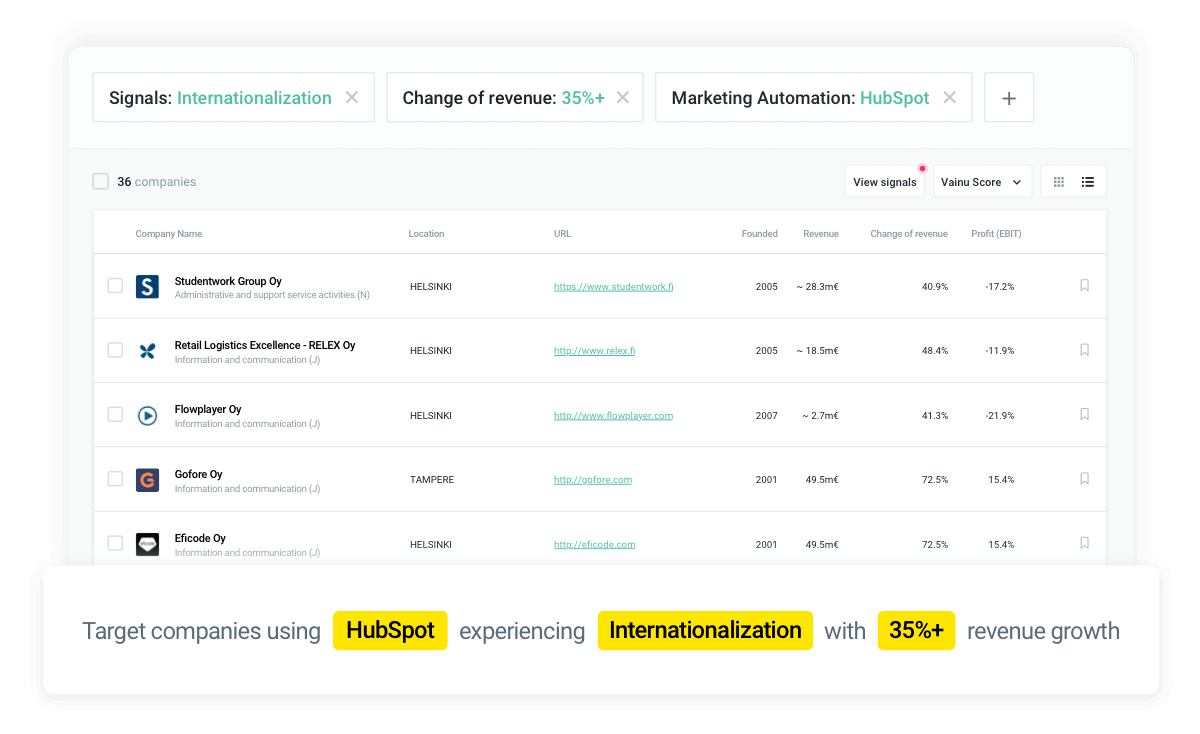
Task: Remove the Change of revenue filter
Action: click(623, 98)
